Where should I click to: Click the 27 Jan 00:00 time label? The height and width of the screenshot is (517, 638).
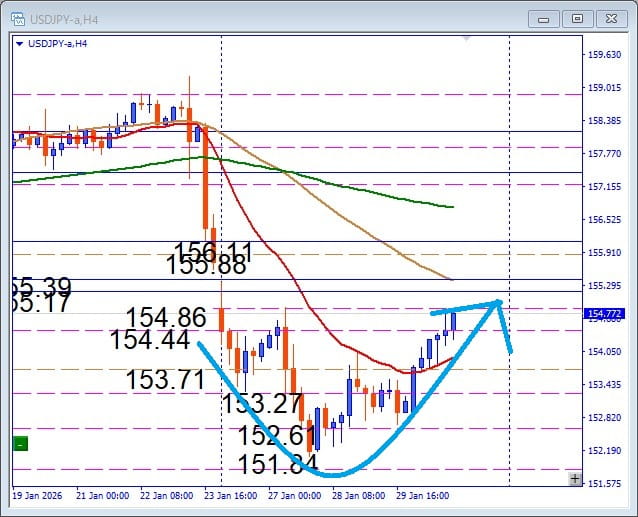click(295, 496)
